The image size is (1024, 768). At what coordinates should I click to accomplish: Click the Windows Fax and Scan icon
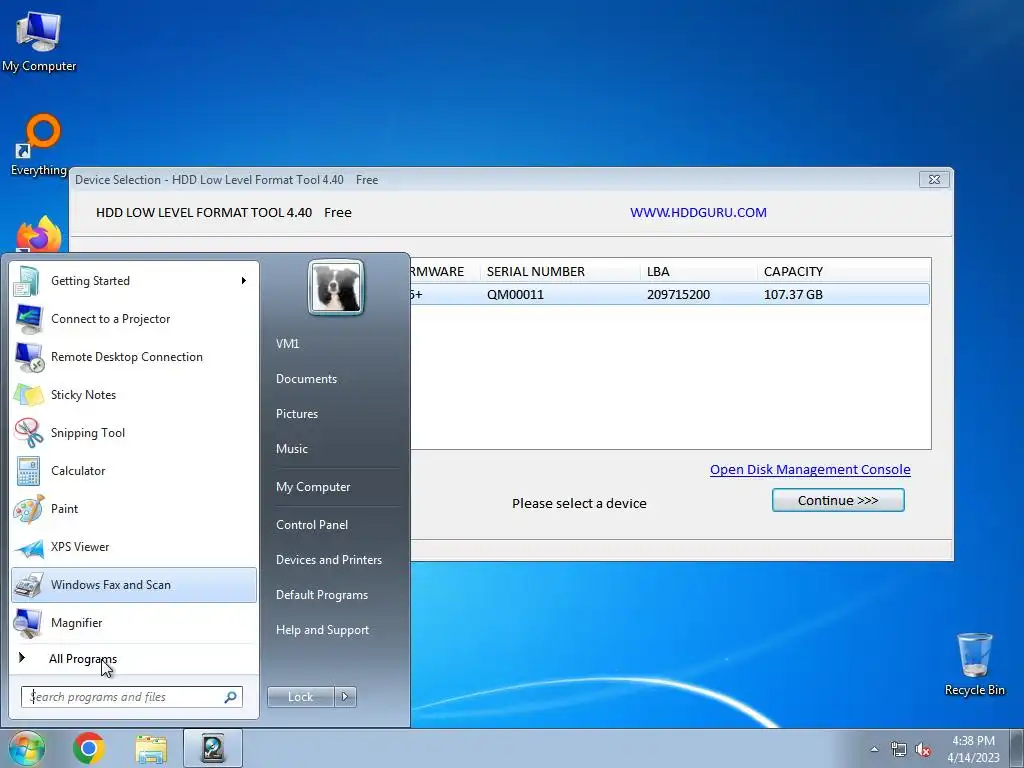tap(29, 584)
